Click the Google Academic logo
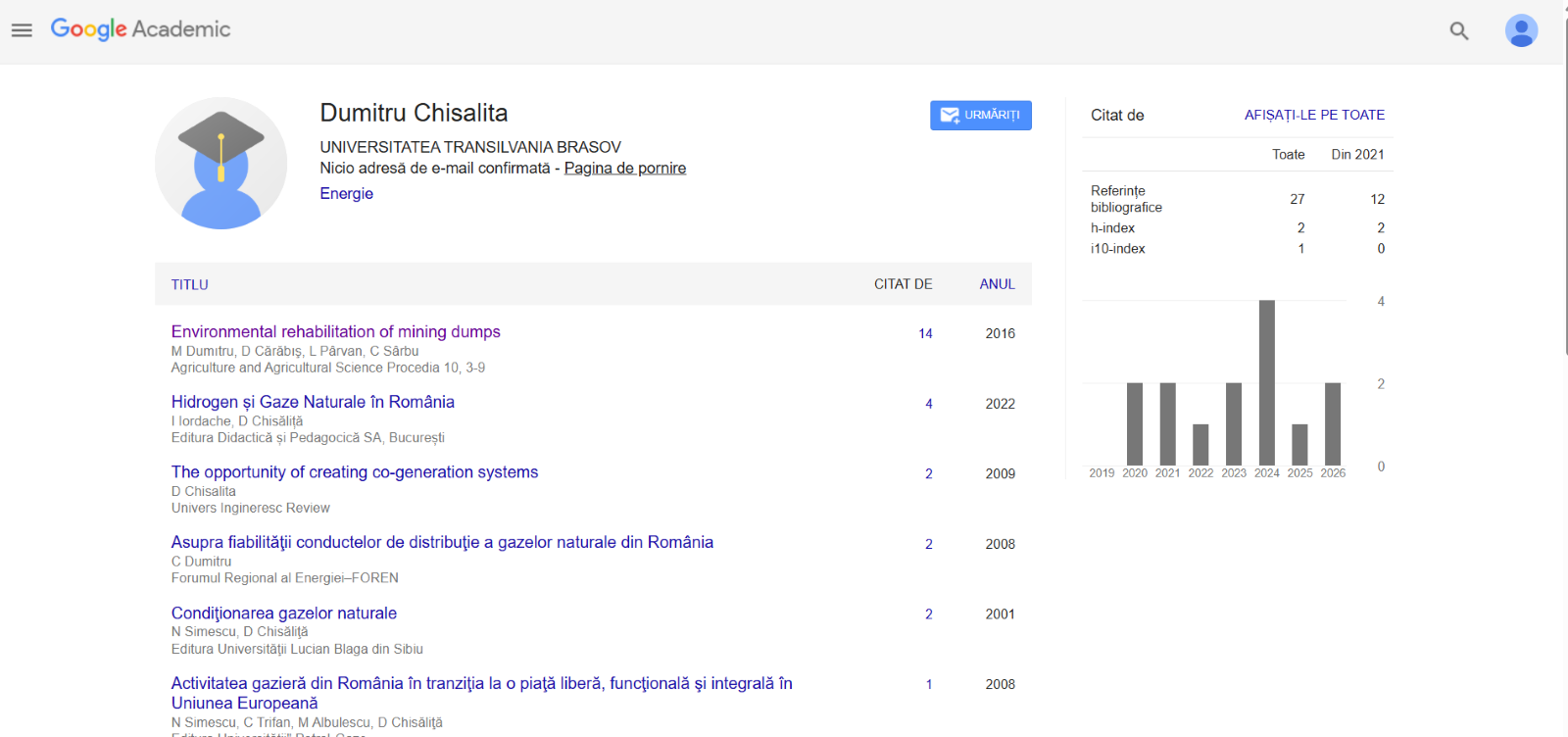The image size is (1568, 737). pos(140,29)
